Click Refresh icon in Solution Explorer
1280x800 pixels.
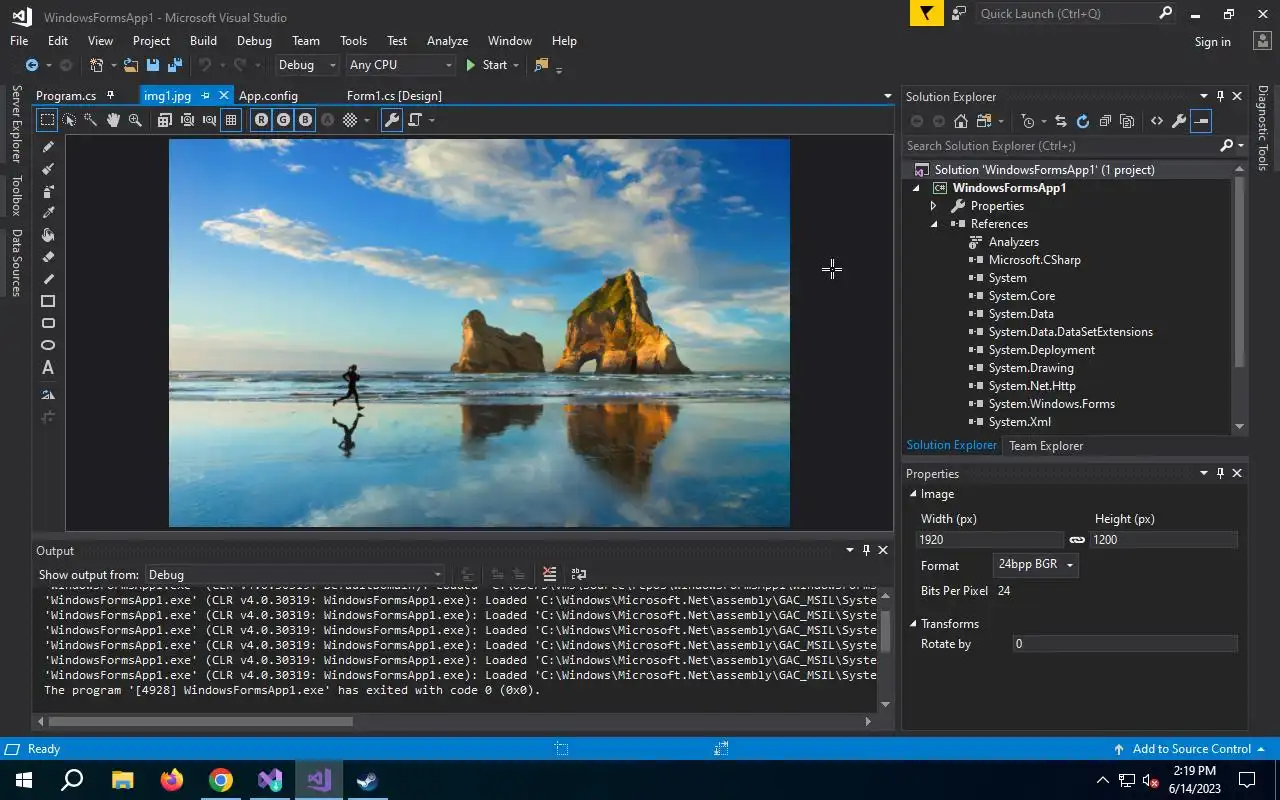[x=1082, y=121]
